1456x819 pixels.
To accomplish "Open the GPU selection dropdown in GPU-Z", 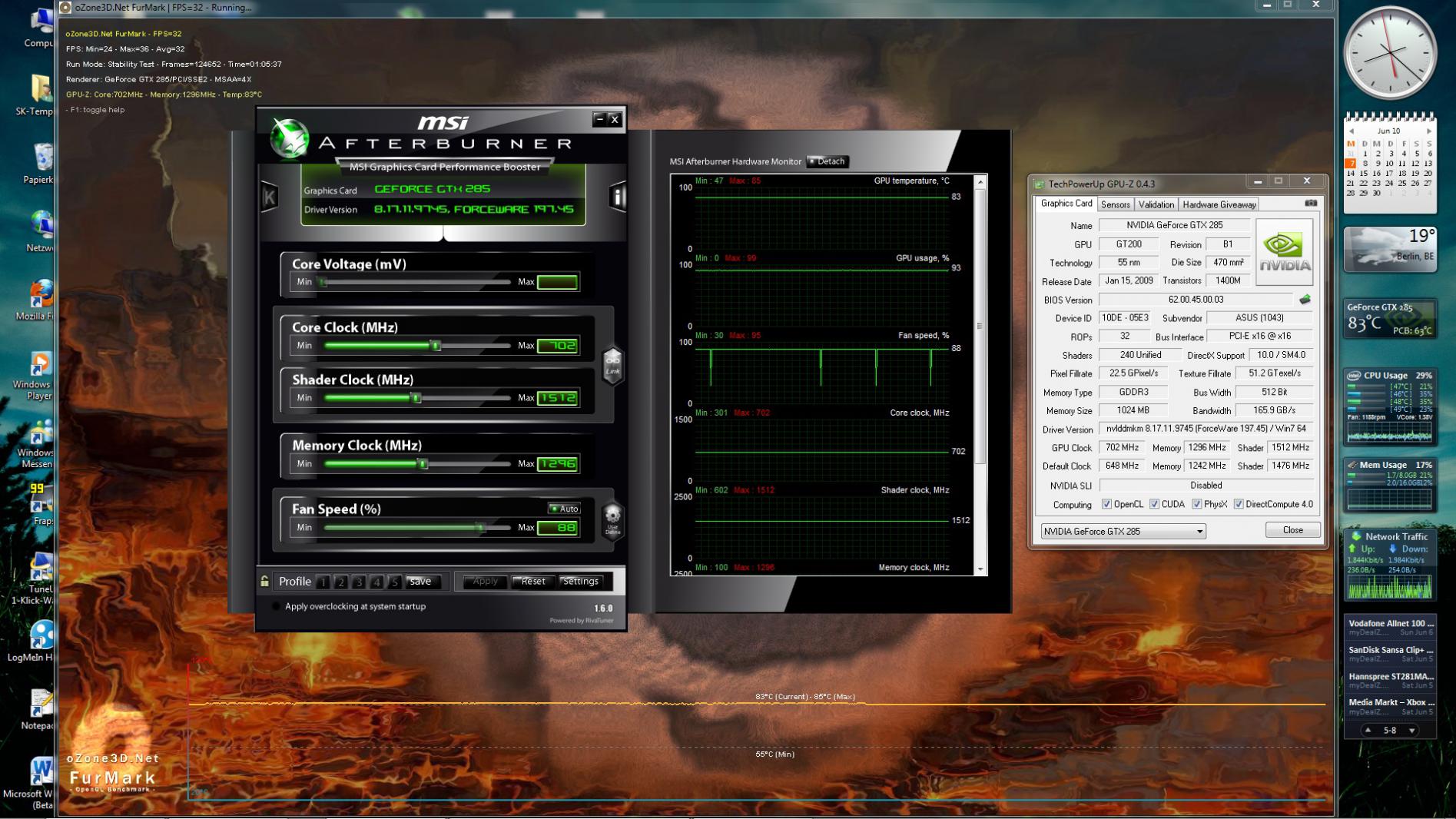I will (x=1123, y=531).
